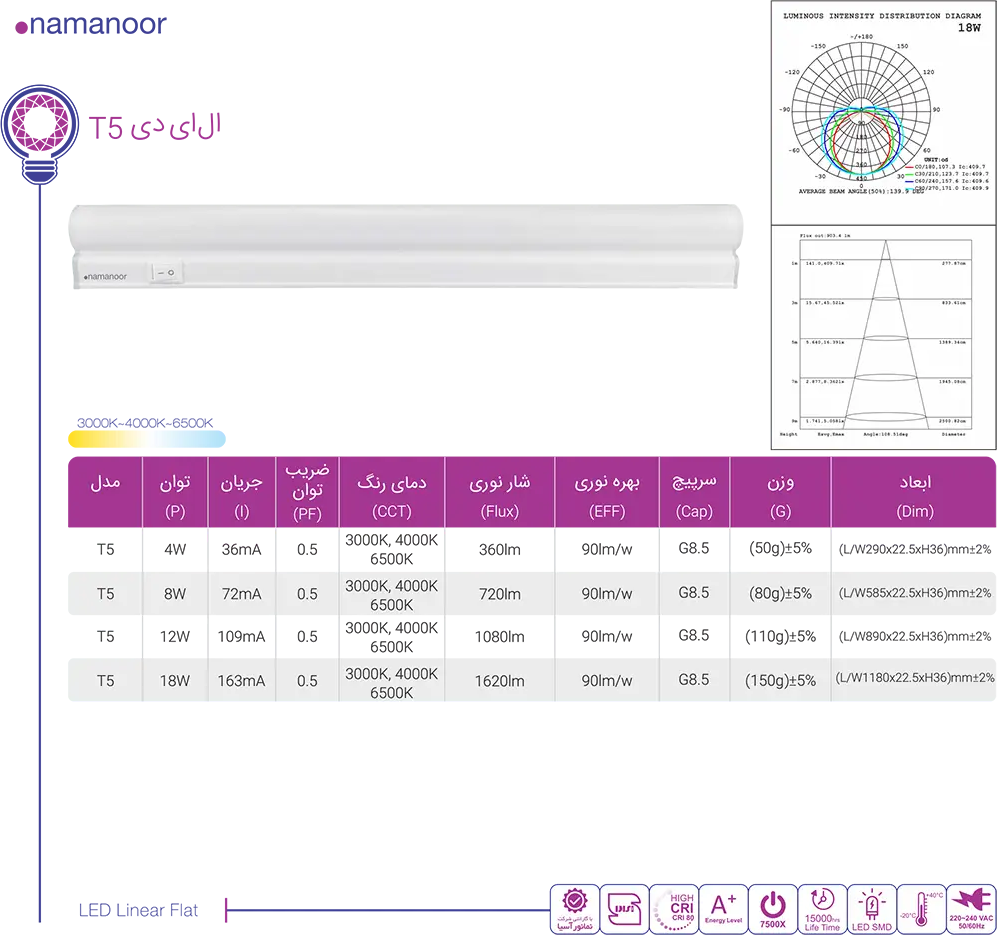This screenshot has height=935, width=997.
Task: Click the 220~240 VAC plug icon
Action: (x=971, y=908)
